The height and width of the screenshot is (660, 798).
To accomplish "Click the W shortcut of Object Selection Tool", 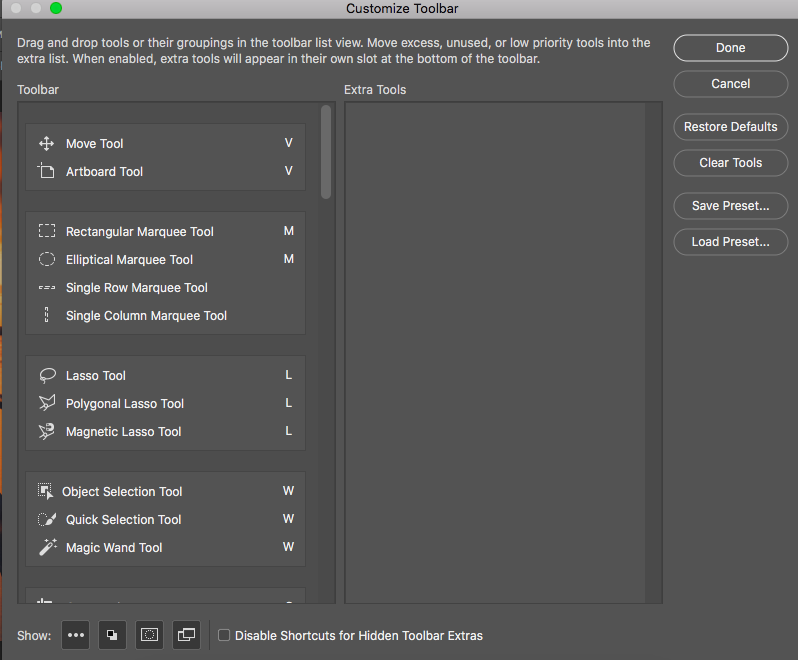I will 289,491.
